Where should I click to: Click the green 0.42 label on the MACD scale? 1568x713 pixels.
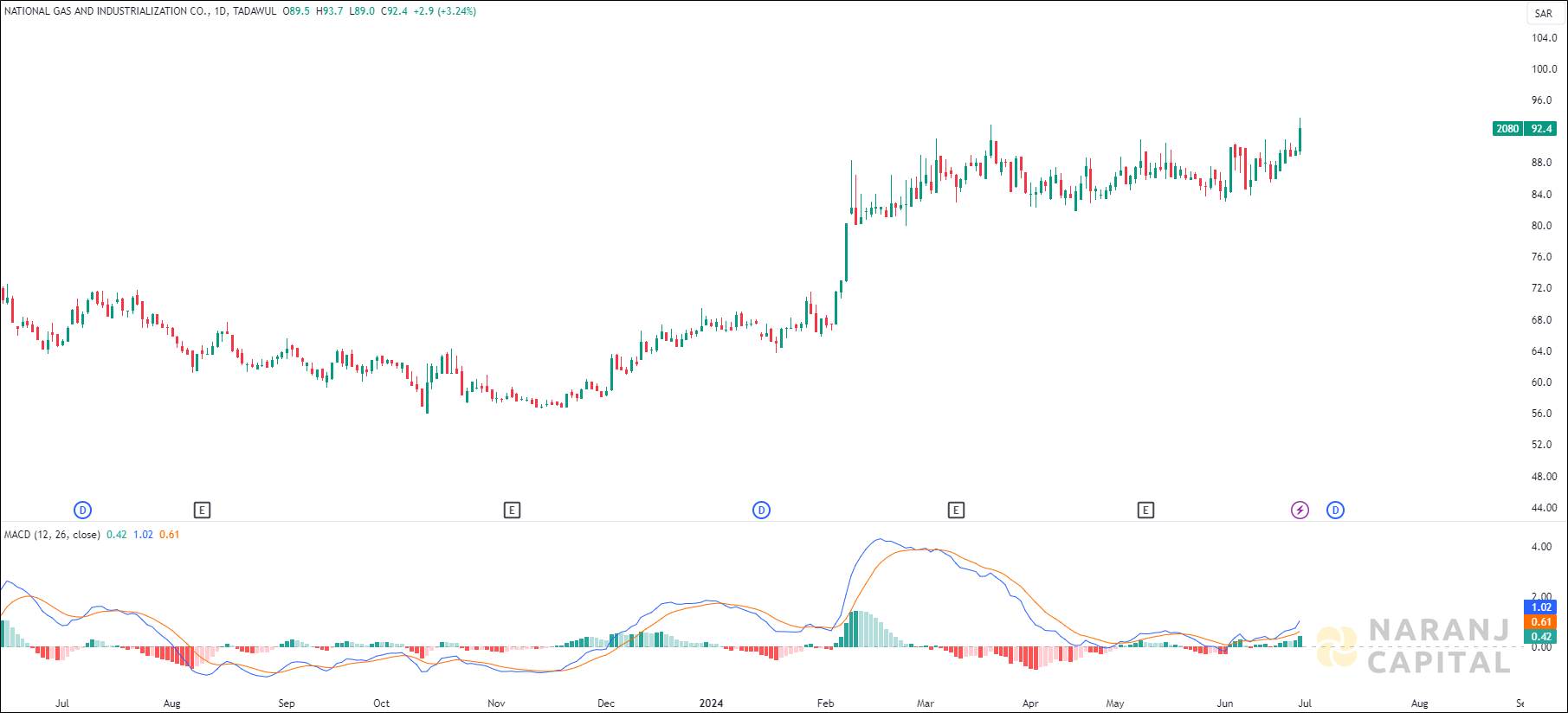1540,637
